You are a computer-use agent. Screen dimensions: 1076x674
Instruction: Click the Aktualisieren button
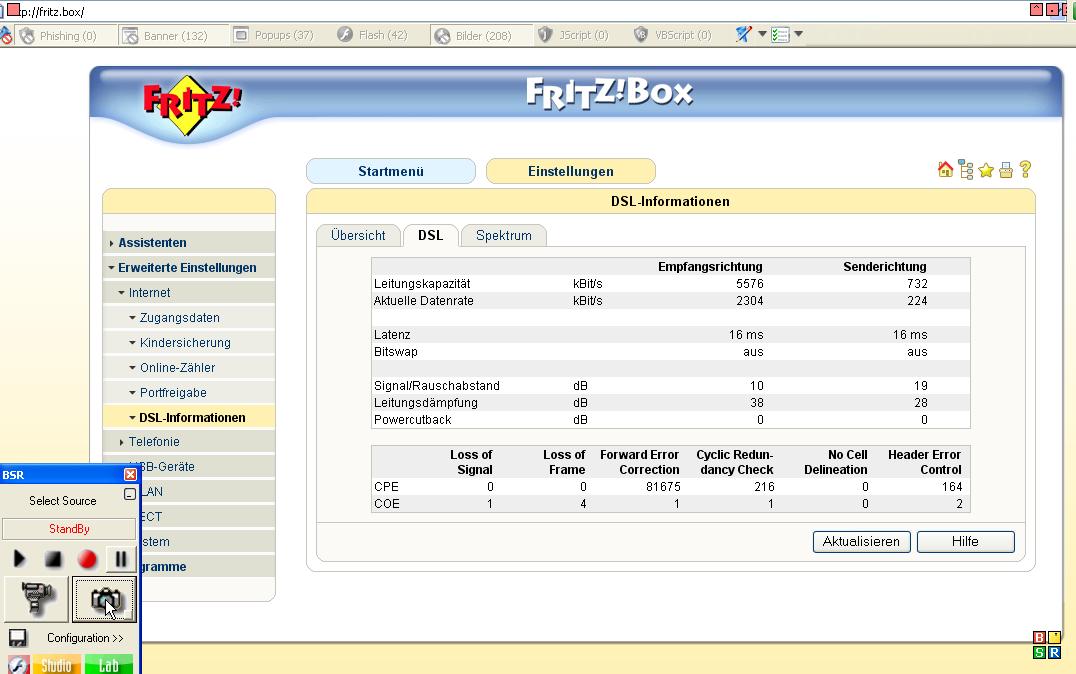861,542
